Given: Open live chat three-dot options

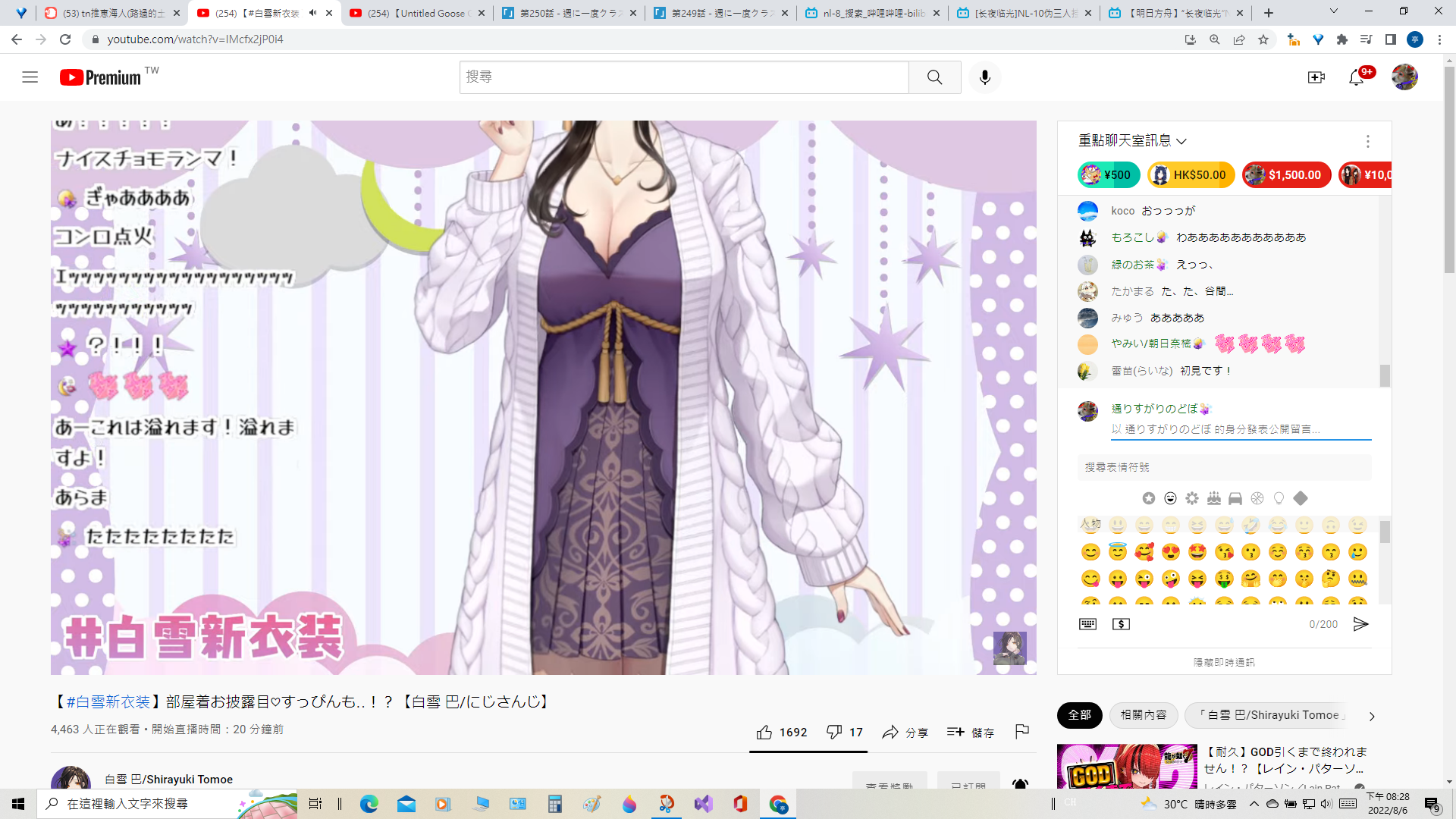Looking at the screenshot, I should coord(1367,141).
